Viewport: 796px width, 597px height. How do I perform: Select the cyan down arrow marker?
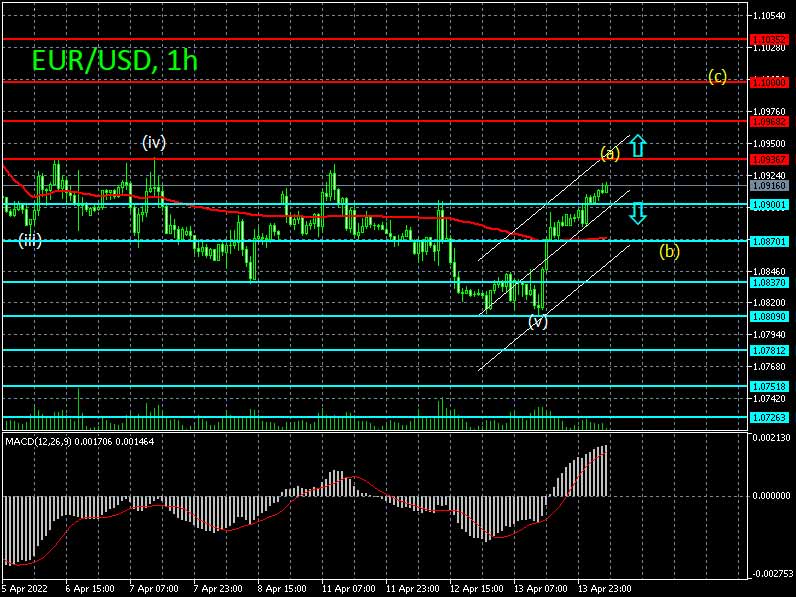tap(638, 213)
